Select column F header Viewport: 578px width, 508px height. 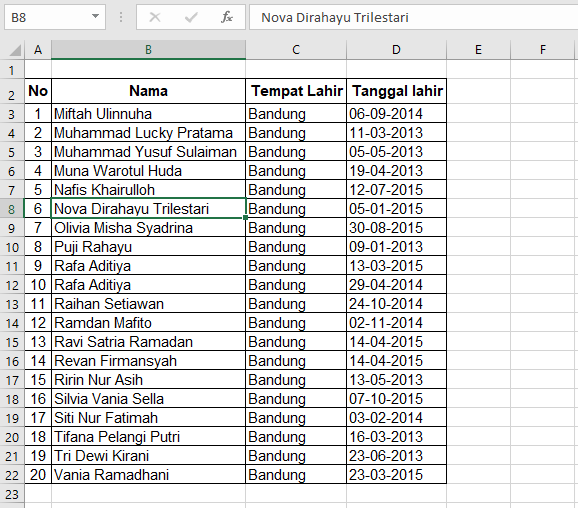tap(543, 49)
